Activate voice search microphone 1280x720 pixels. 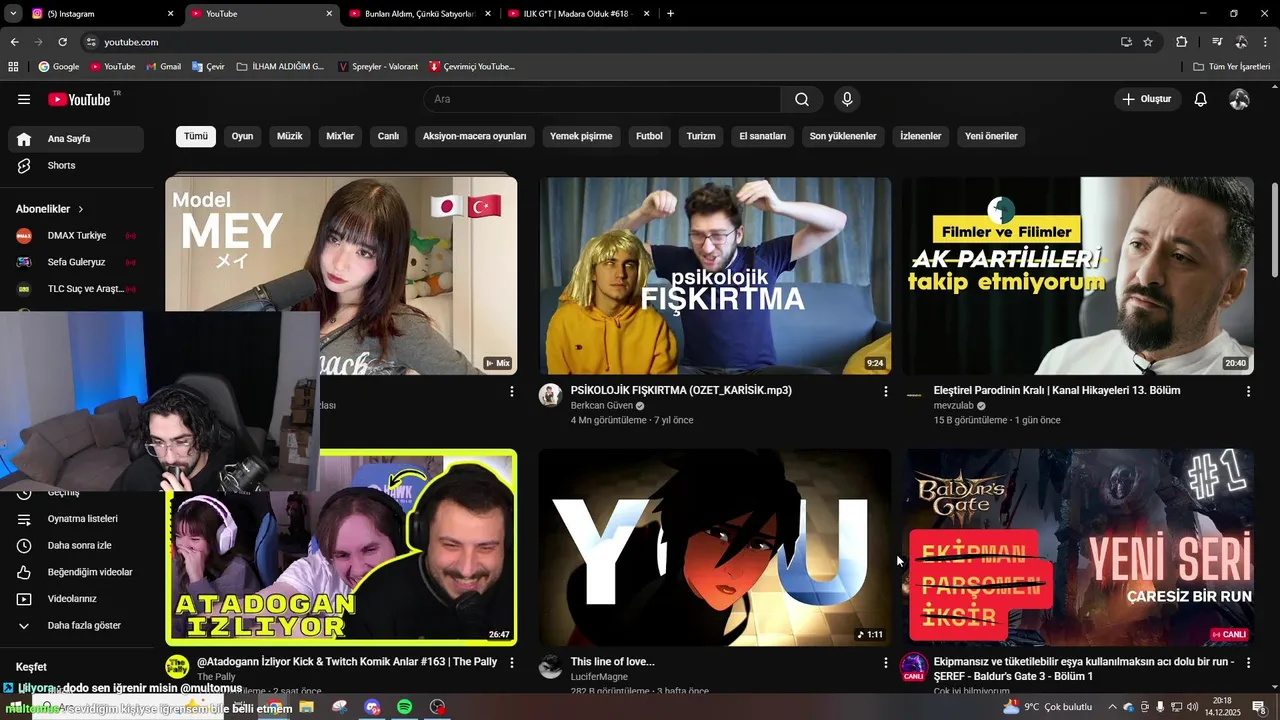pyautogui.click(x=847, y=99)
